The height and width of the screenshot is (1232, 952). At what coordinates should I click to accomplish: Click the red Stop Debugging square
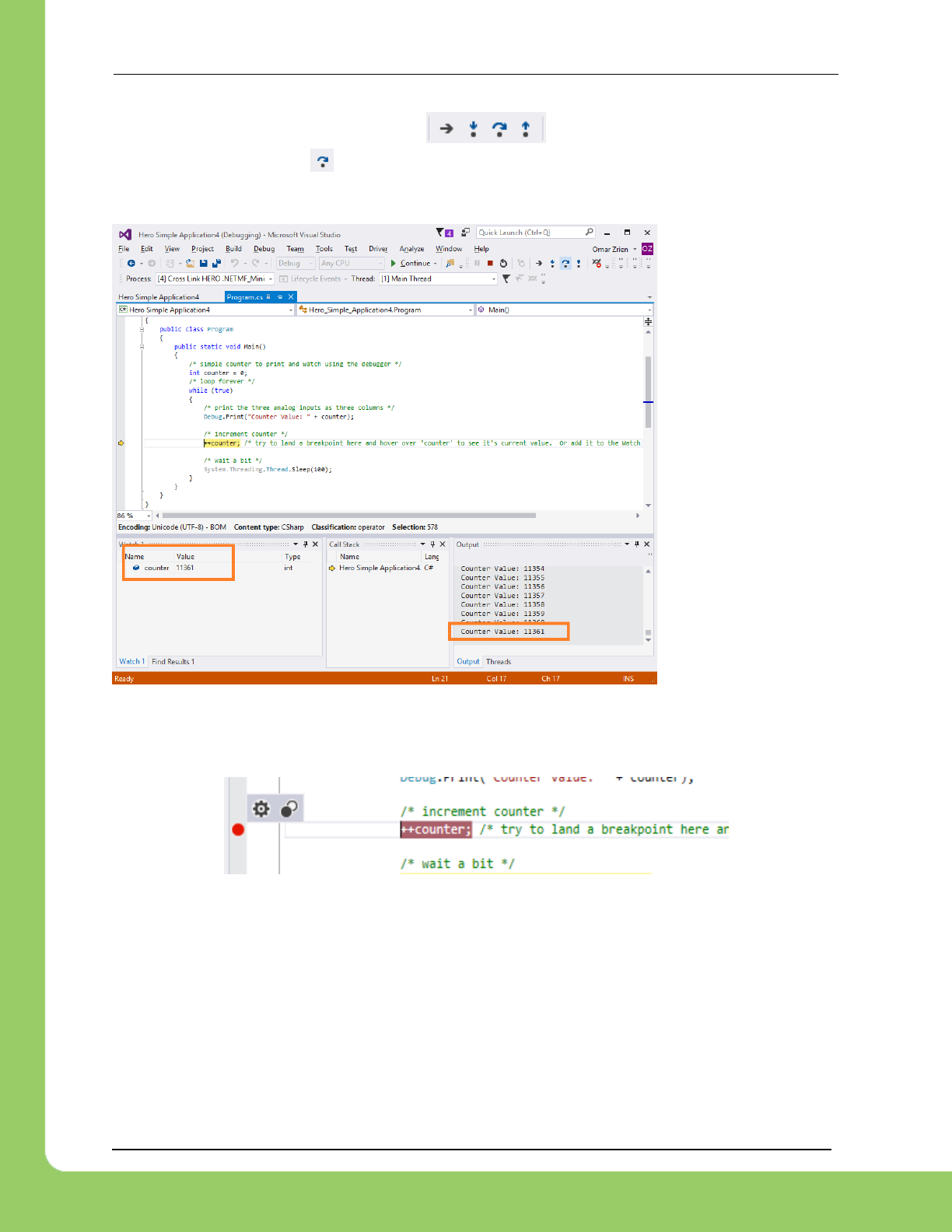pos(490,264)
